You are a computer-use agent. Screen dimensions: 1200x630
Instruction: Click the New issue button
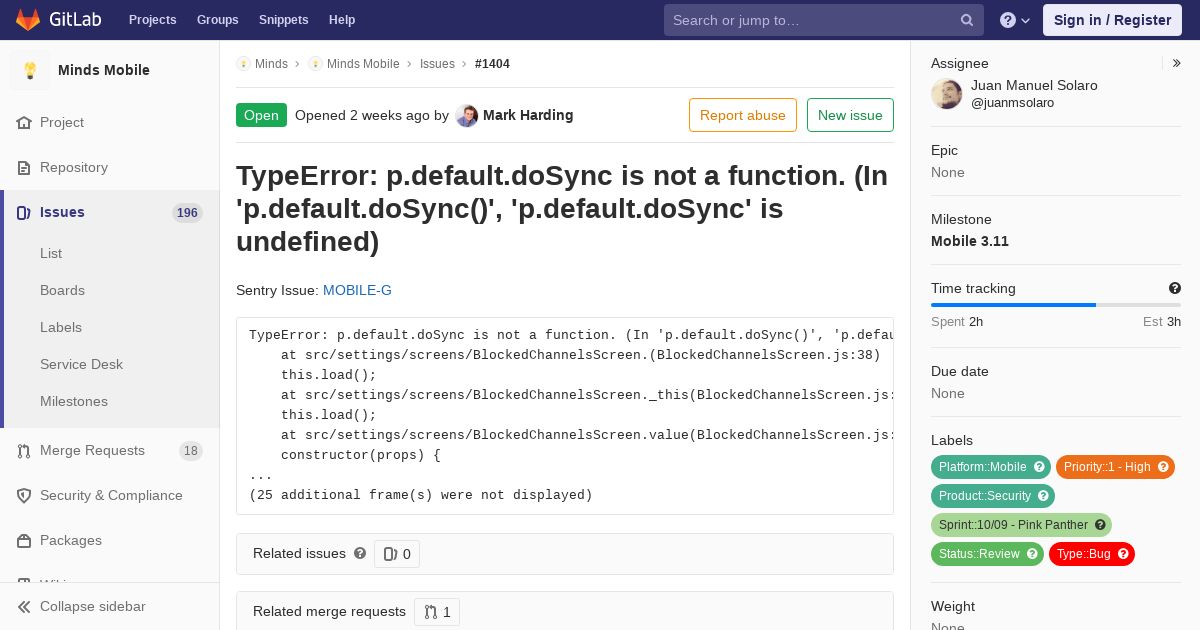(x=850, y=115)
